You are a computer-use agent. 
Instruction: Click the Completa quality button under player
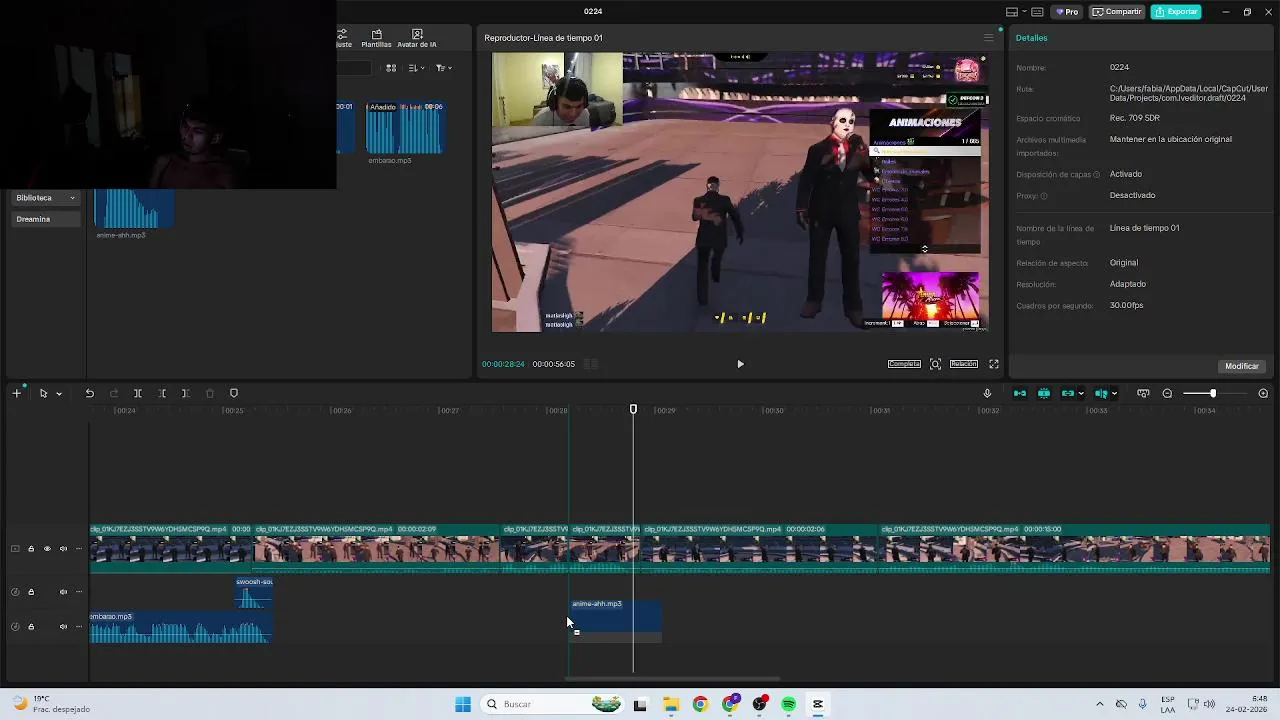click(904, 364)
